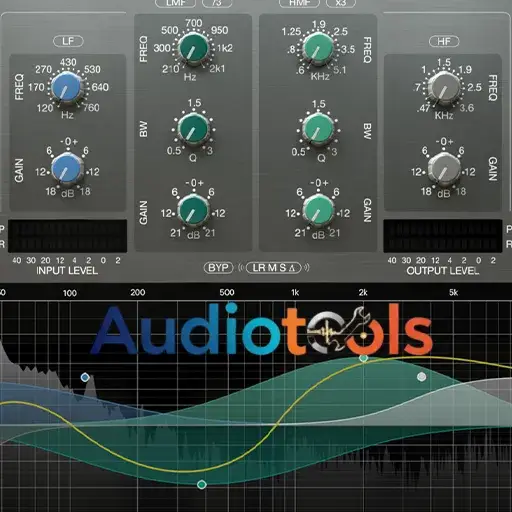Click the dark green LMF FREQ knob

(193, 48)
